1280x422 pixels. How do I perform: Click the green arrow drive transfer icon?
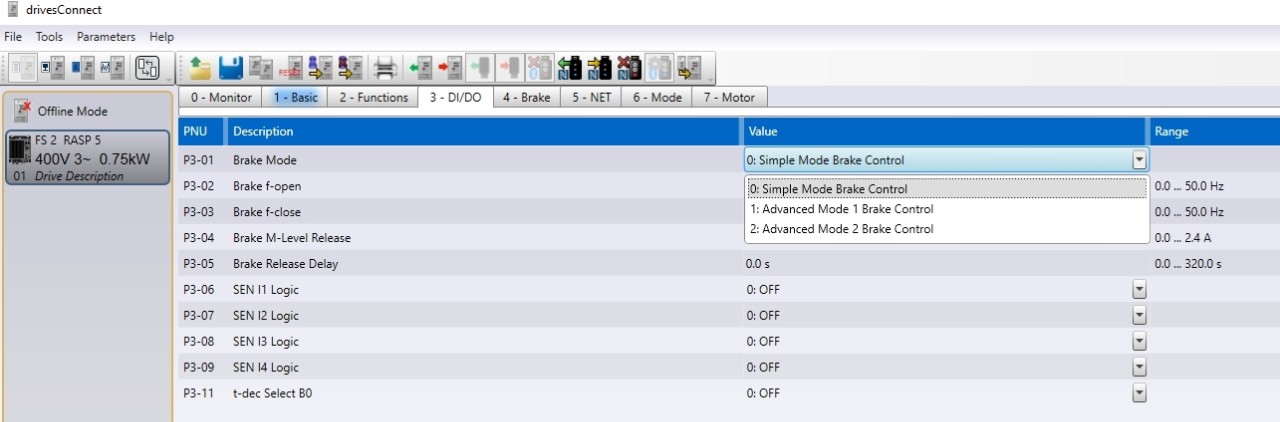418,68
